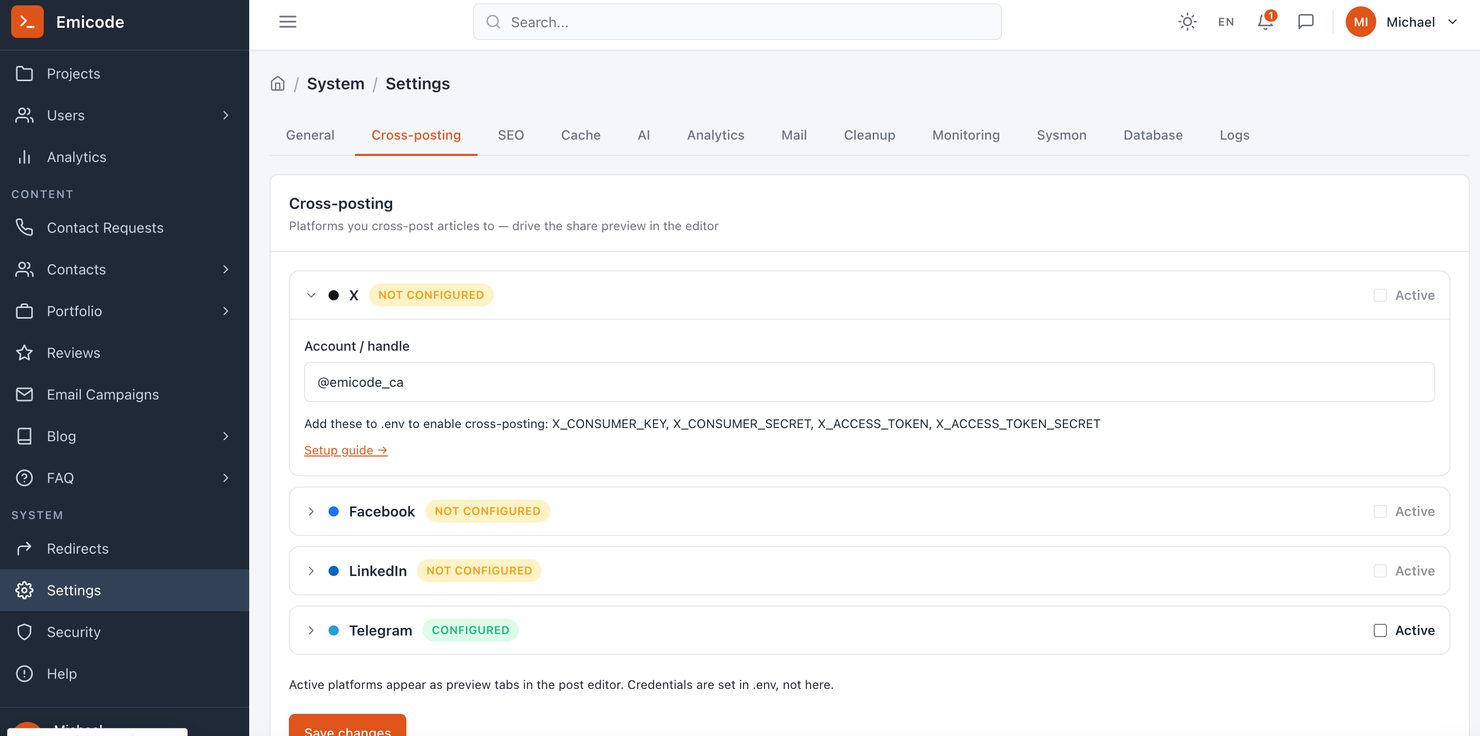Open the Sysmon tab
The image size is (1480, 736).
pyautogui.click(x=1062, y=135)
